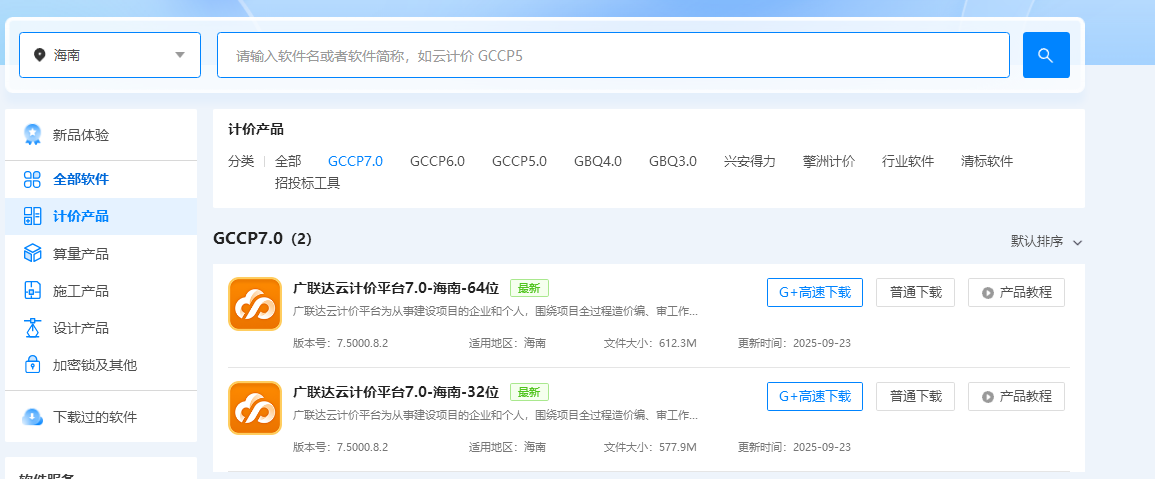Select the GCCP7.0 category filter
The image size is (1155, 479).
[x=355, y=161]
